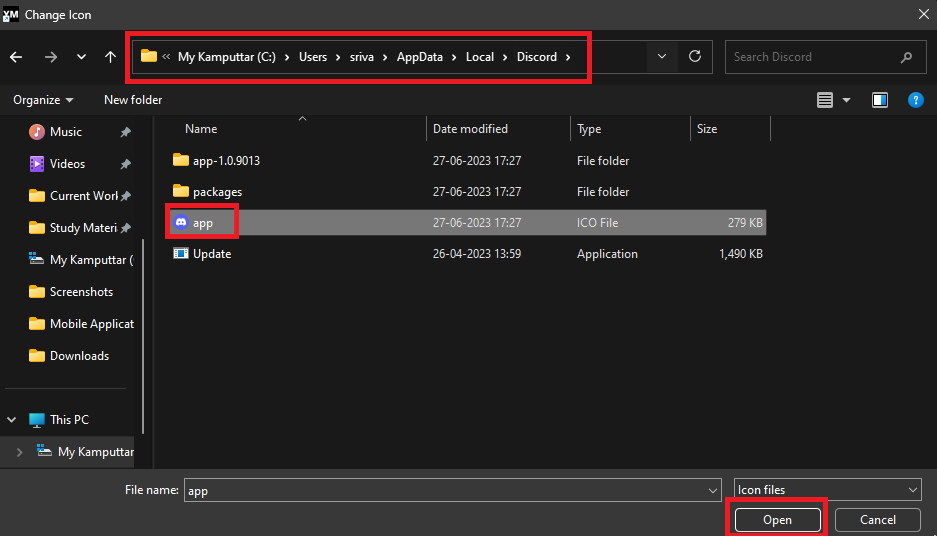Click the Back navigation arrow
The height and width of the screenshot is (536, 937).
(16, 57)
